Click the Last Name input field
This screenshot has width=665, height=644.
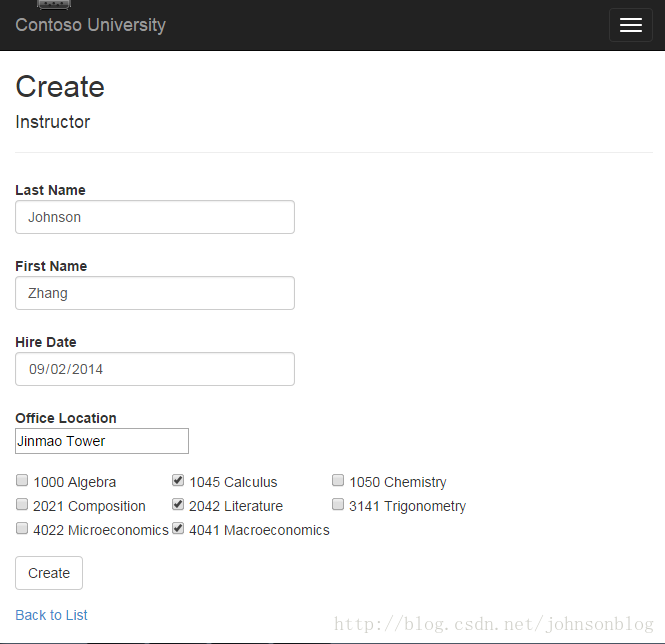[155, 217]
